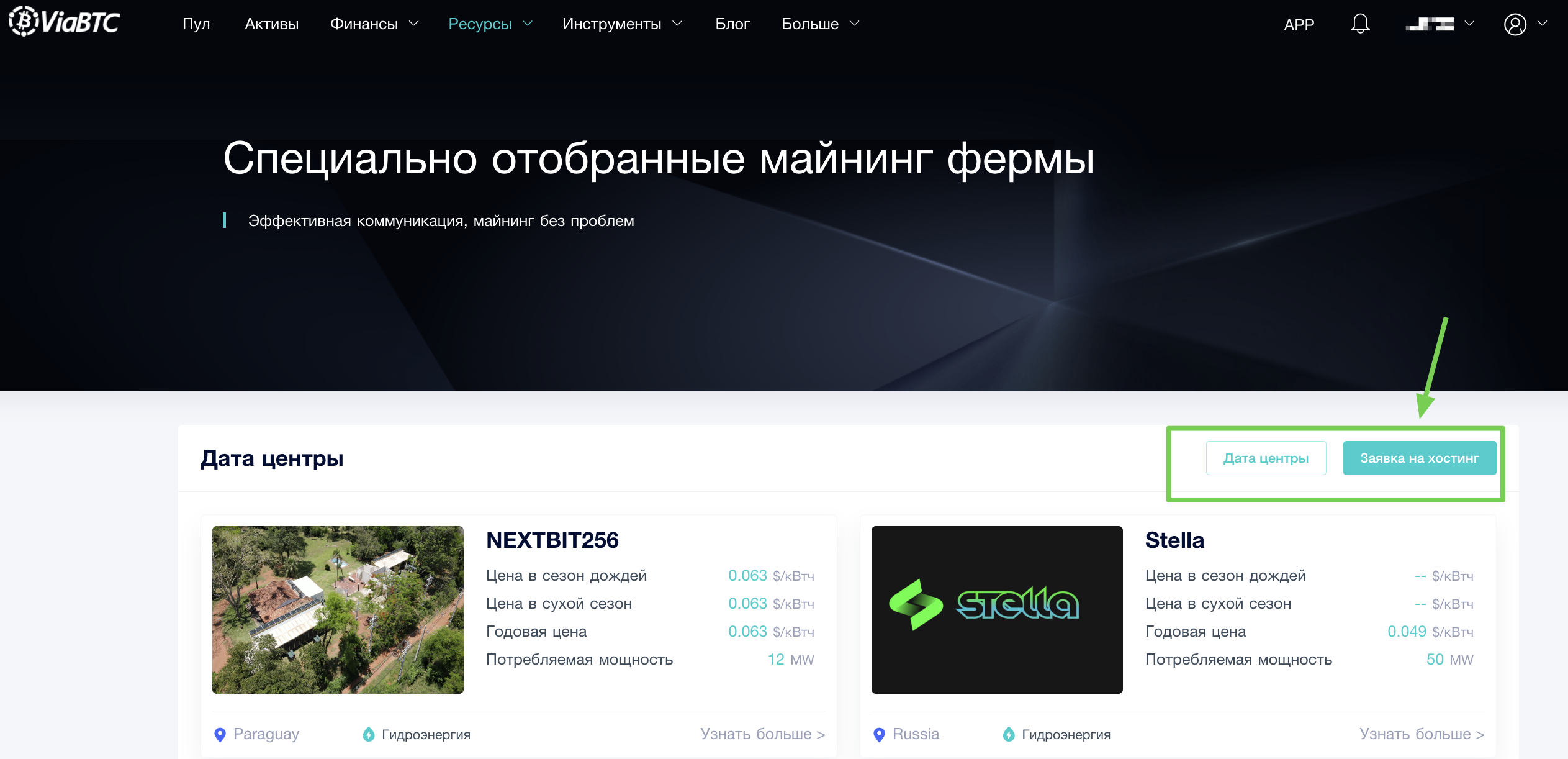1568x759 pixels.
Task: Click hydropower drop icon on NEXTBIT256 card
Action: (369, 735)
